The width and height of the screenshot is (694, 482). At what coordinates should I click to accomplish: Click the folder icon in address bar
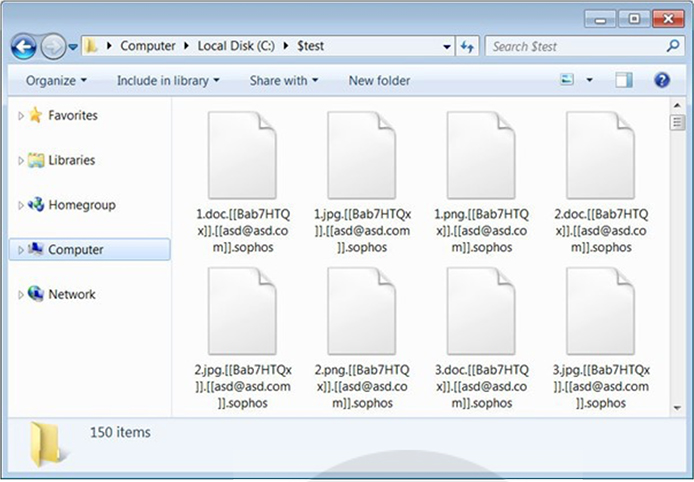coord(91,46)
